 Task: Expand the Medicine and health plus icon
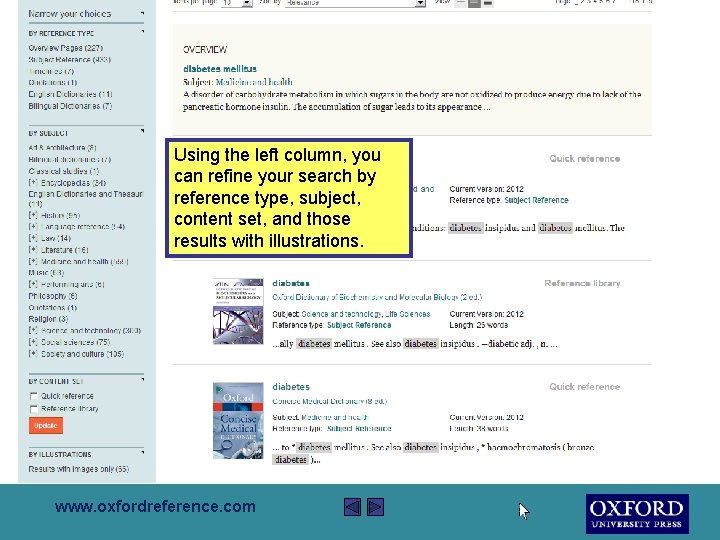[x=33, y=261]
